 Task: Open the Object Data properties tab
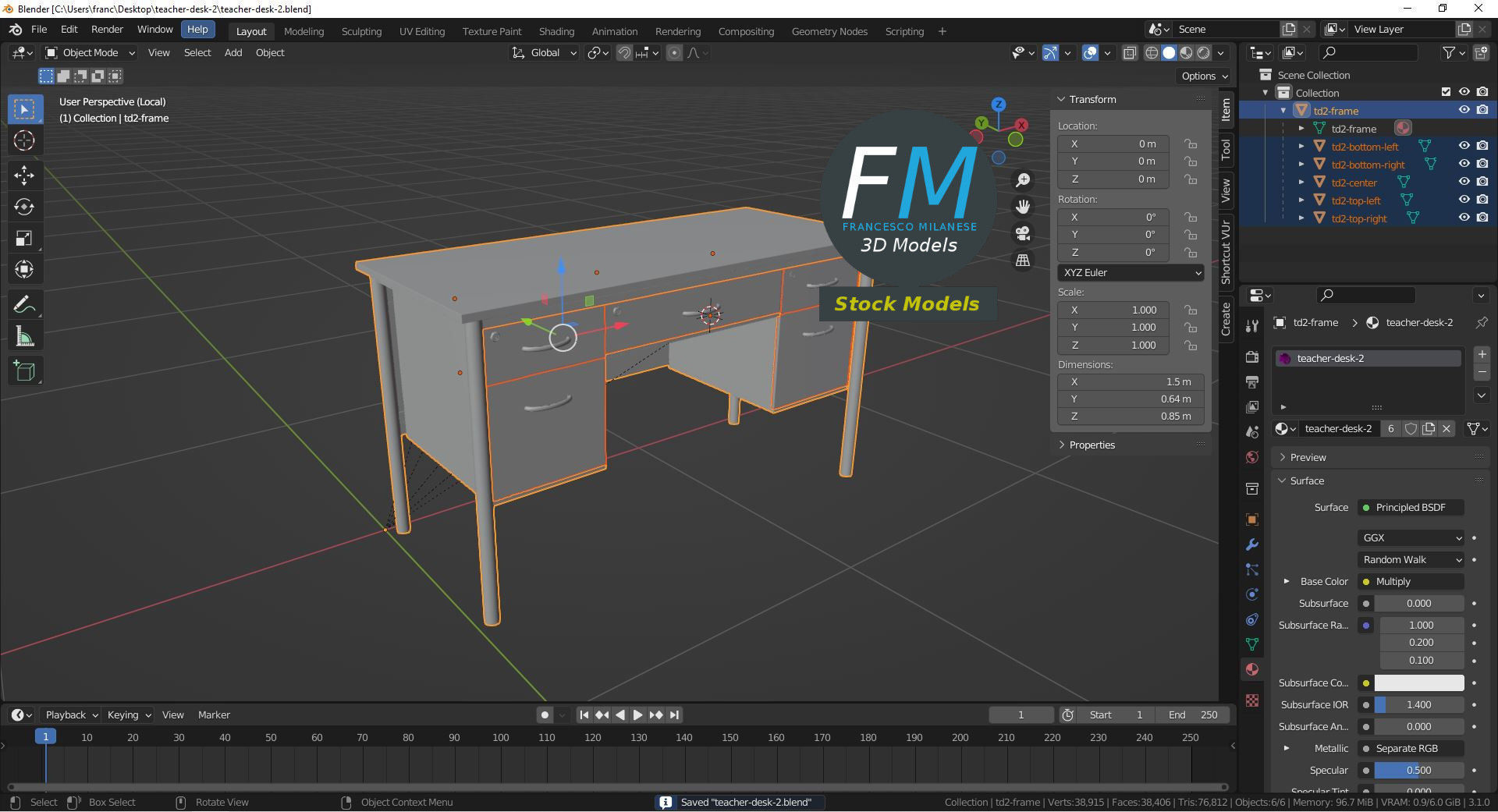pos(1252,644)
